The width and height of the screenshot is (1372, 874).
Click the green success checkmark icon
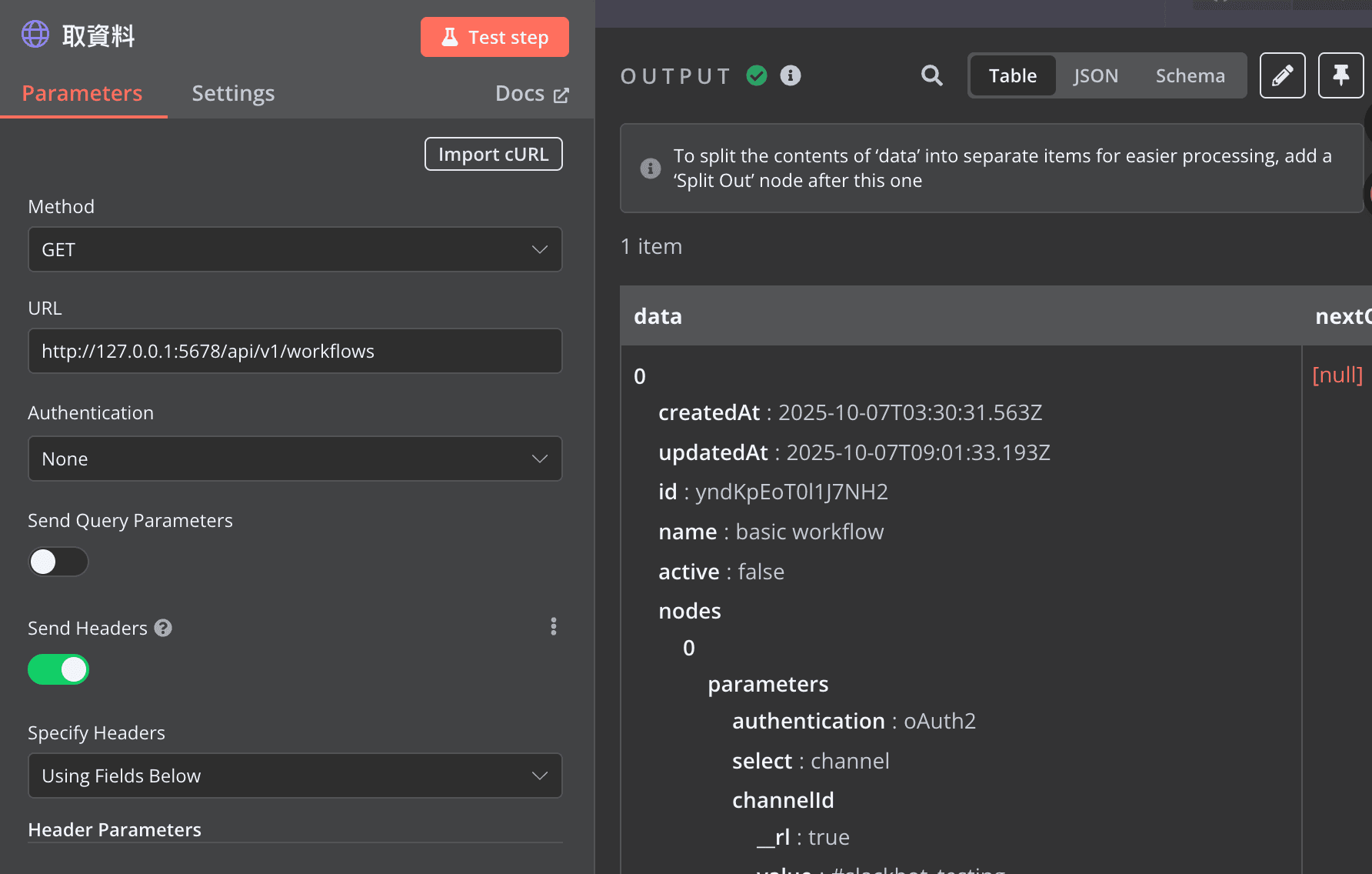(x=757, y=75)
